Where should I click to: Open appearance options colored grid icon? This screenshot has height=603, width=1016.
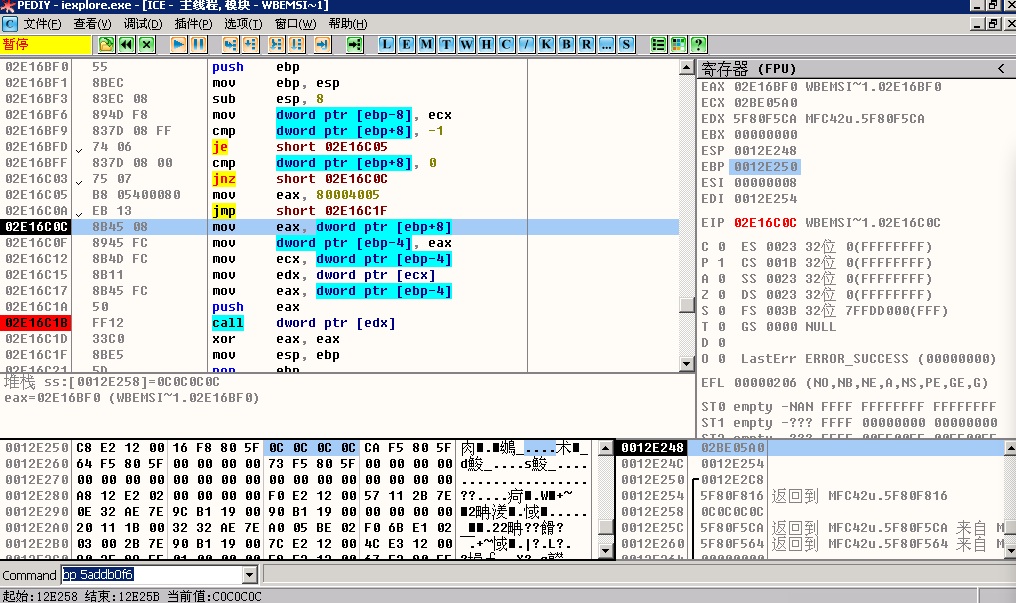click(678, 44)
